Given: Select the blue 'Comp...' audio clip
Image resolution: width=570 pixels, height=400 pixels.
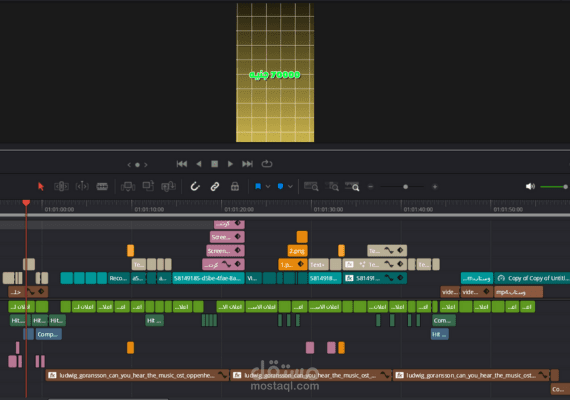Looking at the screenshot, I should point(49,334).
